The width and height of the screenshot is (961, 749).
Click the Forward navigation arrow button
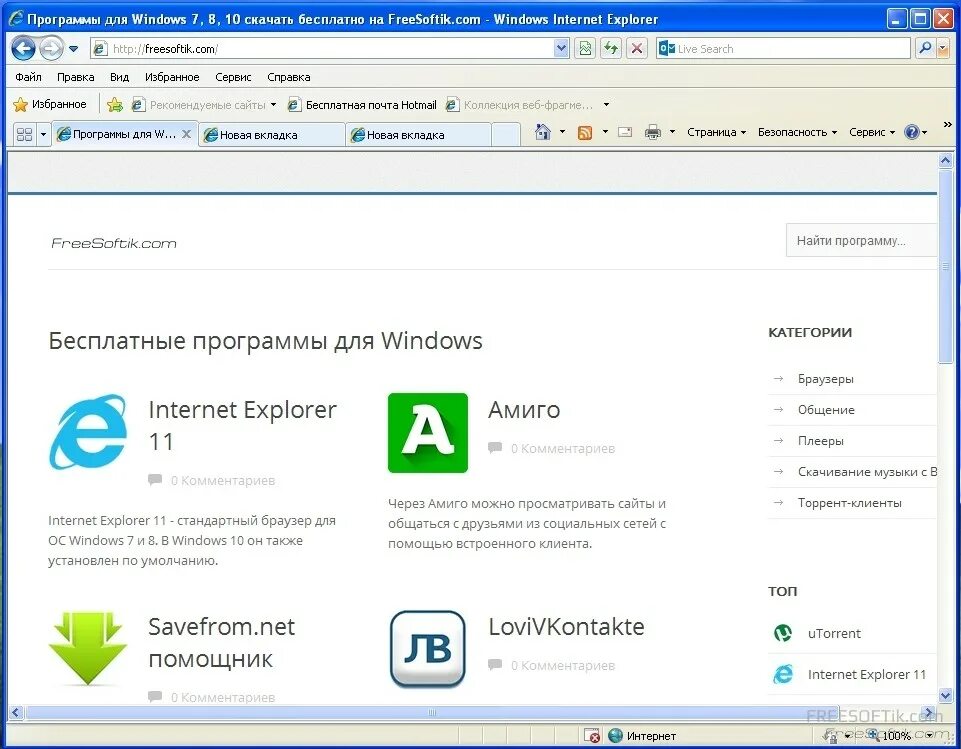click(x=51, y=48)
